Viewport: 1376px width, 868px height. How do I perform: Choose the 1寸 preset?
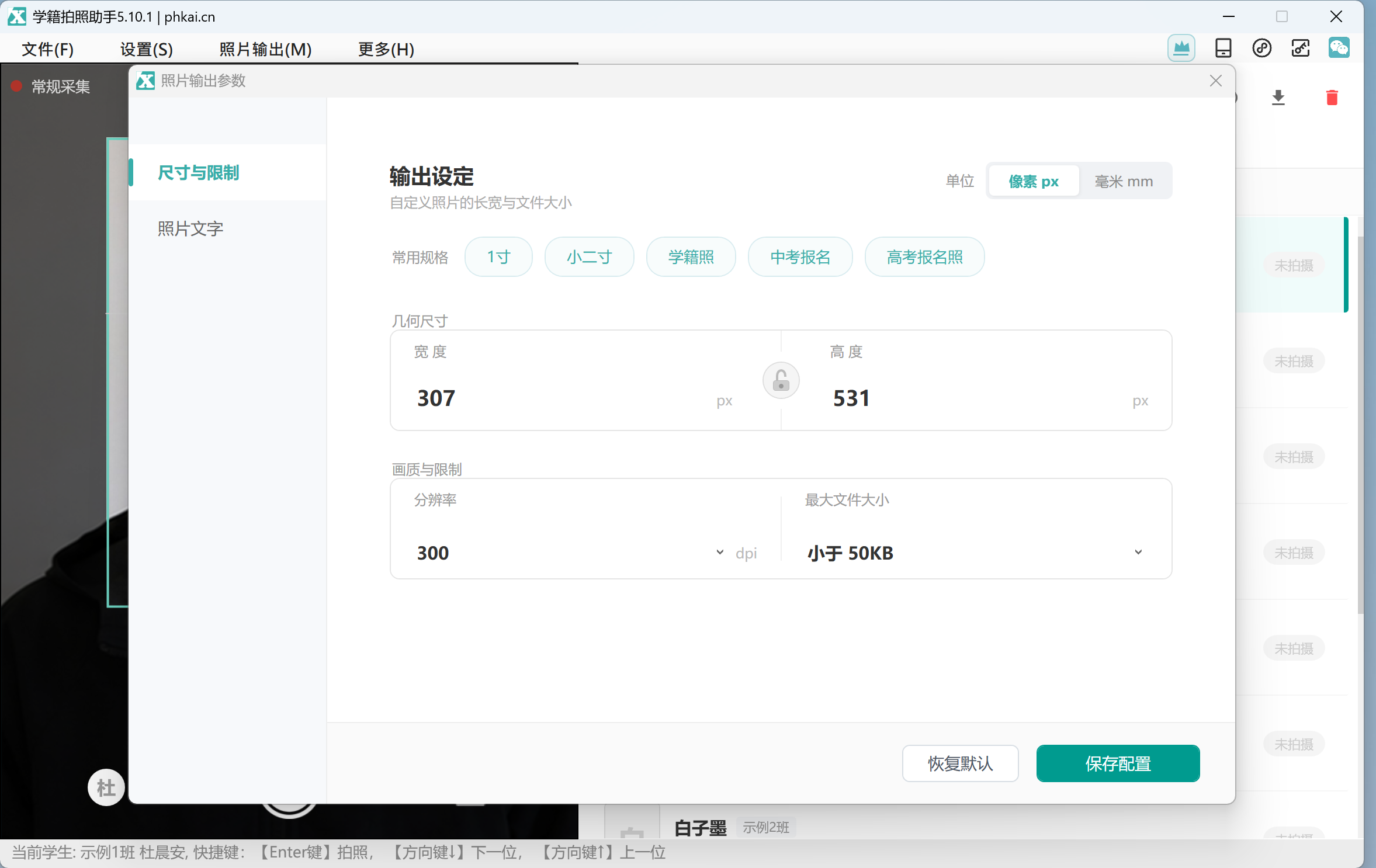point(498,257)
